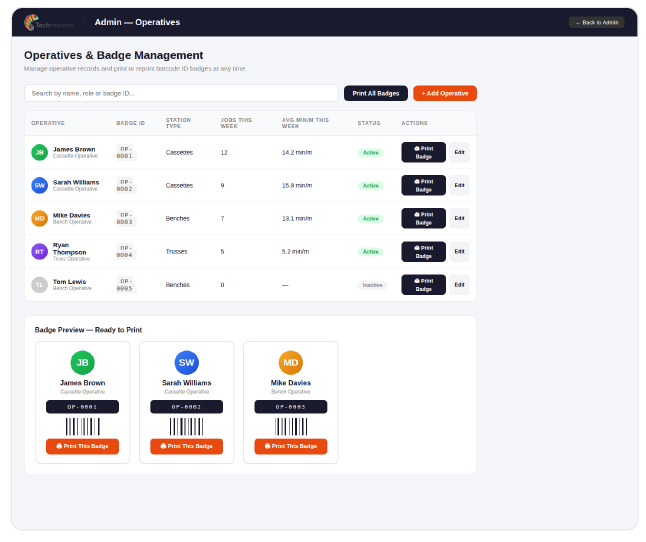The width and height of the screenshot is (646, 542).
Task: Click the barcode on Sarah Williams' badge card
Action: point(187,427)
